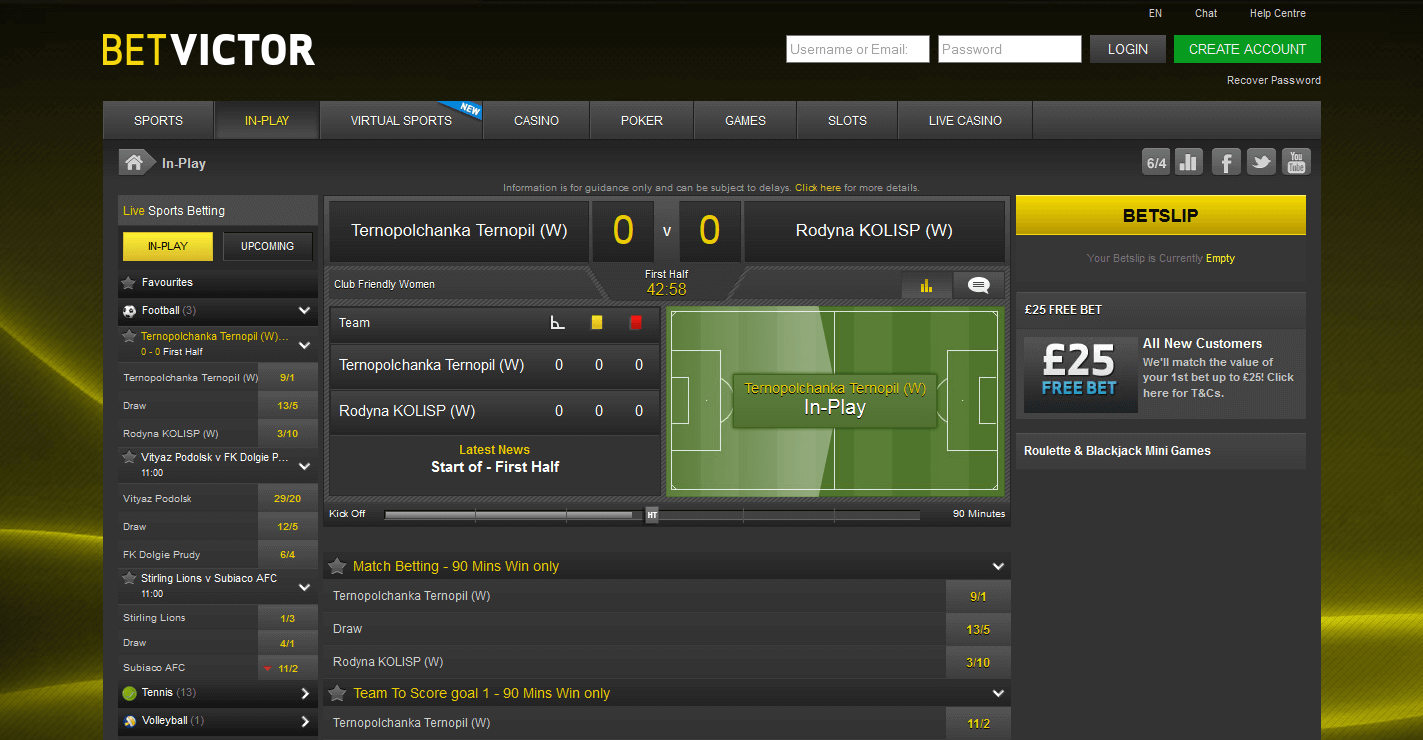
Task: Open the Facebook social icon
Action: (1226, 162)
